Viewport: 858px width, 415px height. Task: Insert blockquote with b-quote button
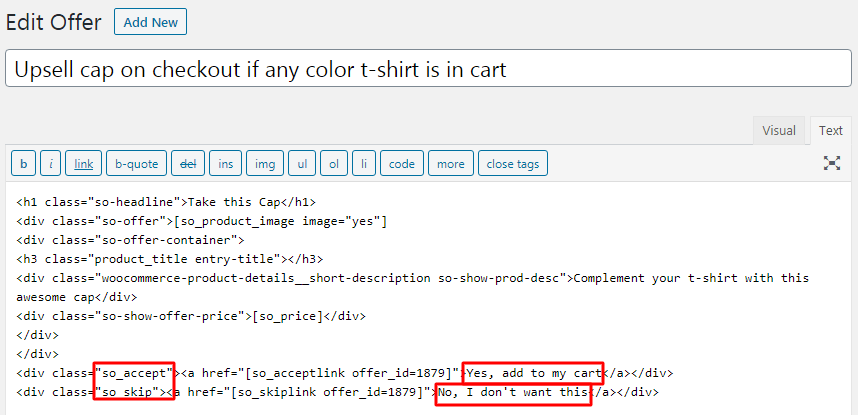(x=136, y=164)
